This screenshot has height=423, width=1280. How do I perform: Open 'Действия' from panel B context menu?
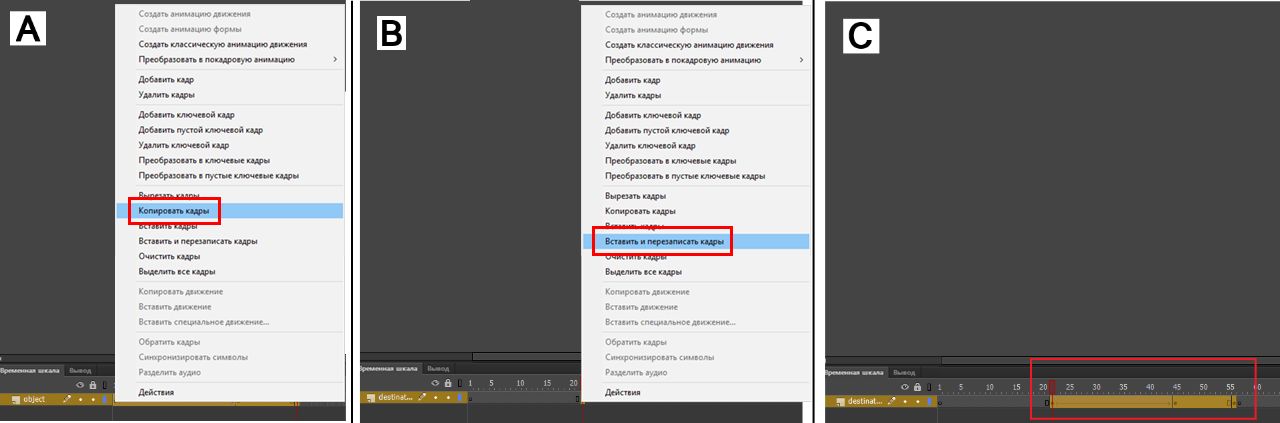(623, 392)
